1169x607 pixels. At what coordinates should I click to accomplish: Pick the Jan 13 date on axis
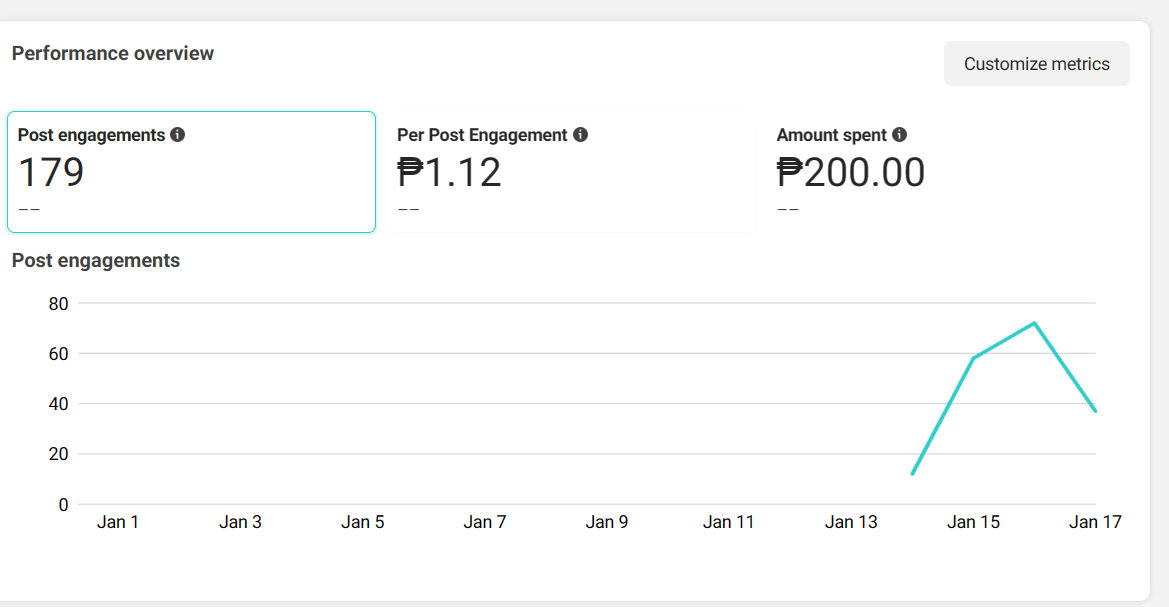coord(851,522)
